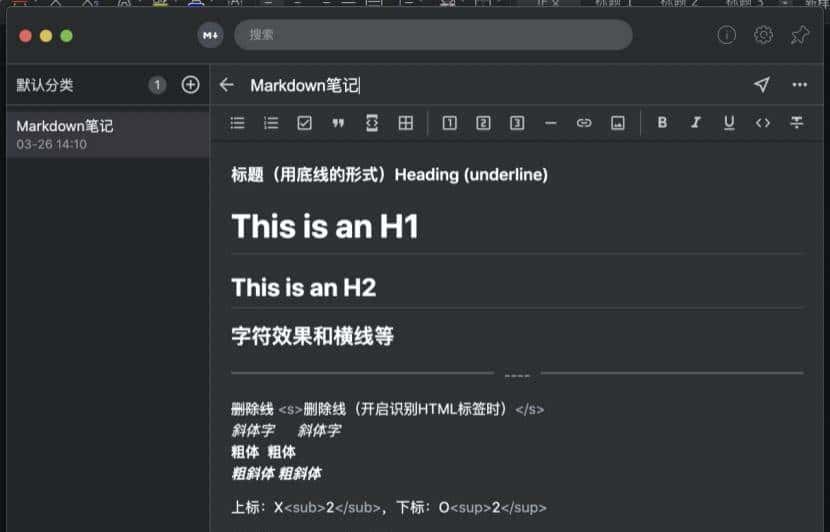This screenshot has width=830, height=532.
Task: Go back with the left arrow
Action: (227, 85)
